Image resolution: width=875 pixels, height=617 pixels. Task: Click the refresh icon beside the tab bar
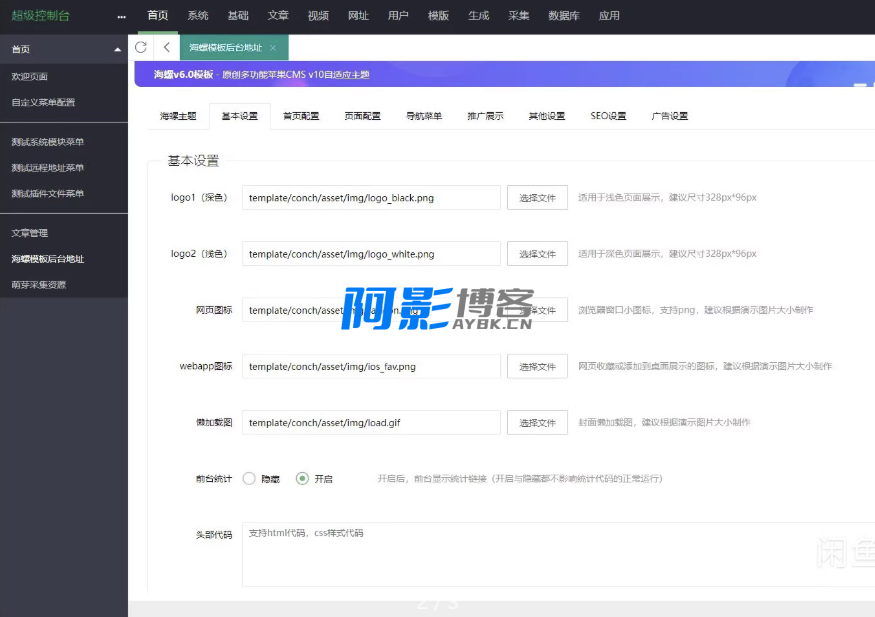click(141, 47)
